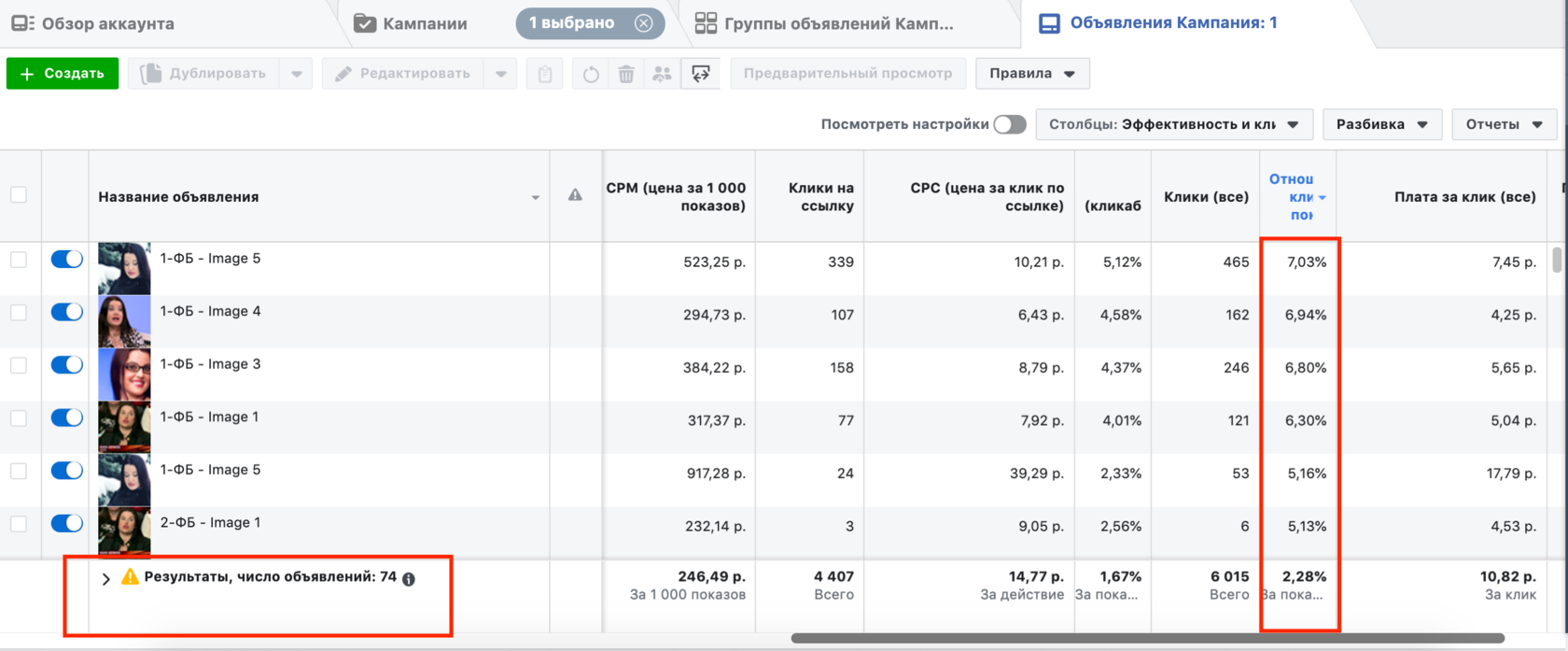Check the box for '1-ФБ - Image 3'
Screen dimensions: 1568x651
point(19,365)
